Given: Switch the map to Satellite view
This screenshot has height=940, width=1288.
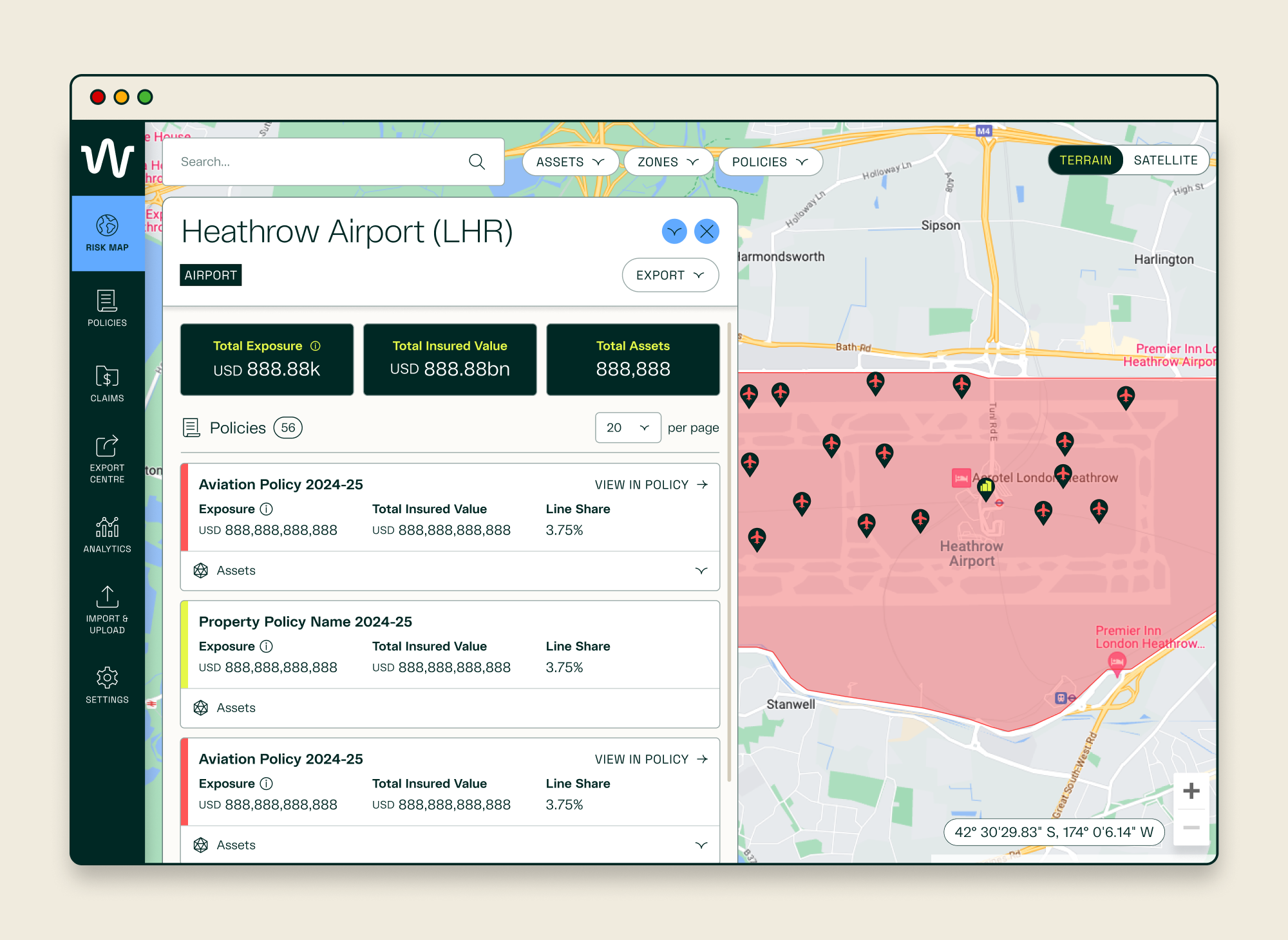Looking at the screenshot, I should (x=1166, y=160).
